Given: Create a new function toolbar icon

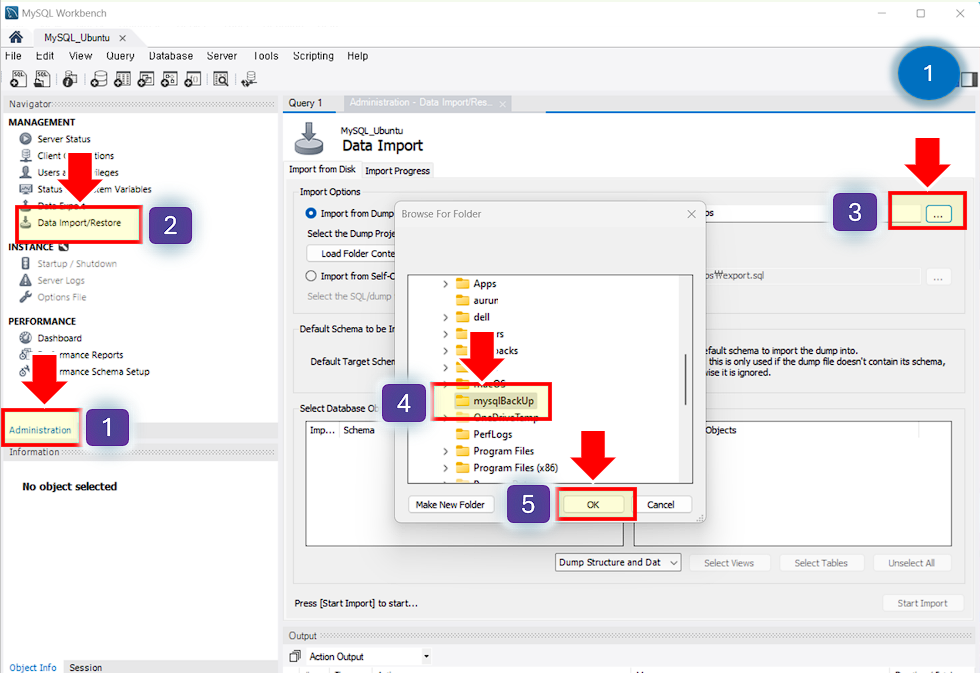Looking at the screenshot, I should click(x=192, y=79).
